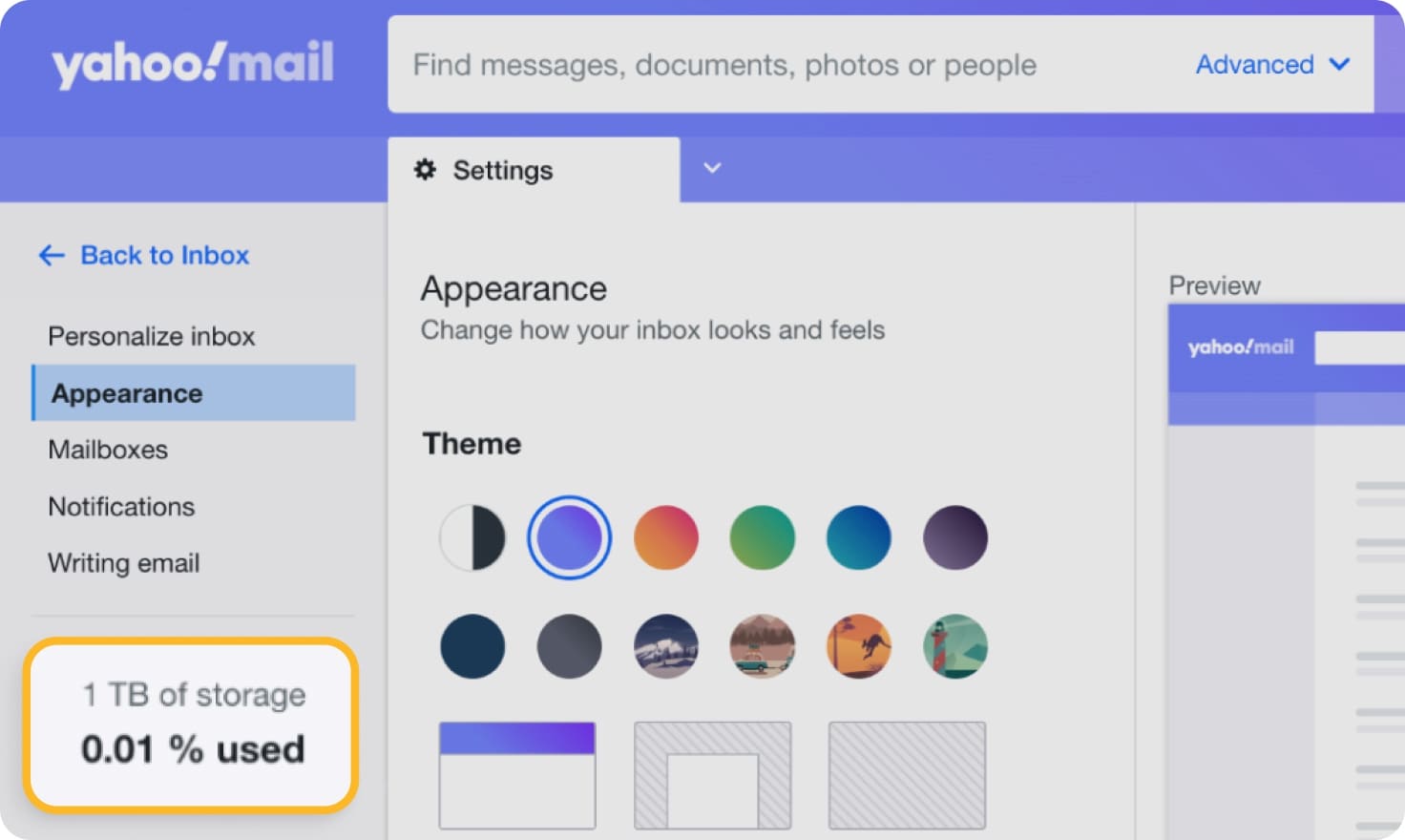Select the mountain landscape theme
Image resolution: width=1405 pixels, height=840 pixels.
point(665,646)
